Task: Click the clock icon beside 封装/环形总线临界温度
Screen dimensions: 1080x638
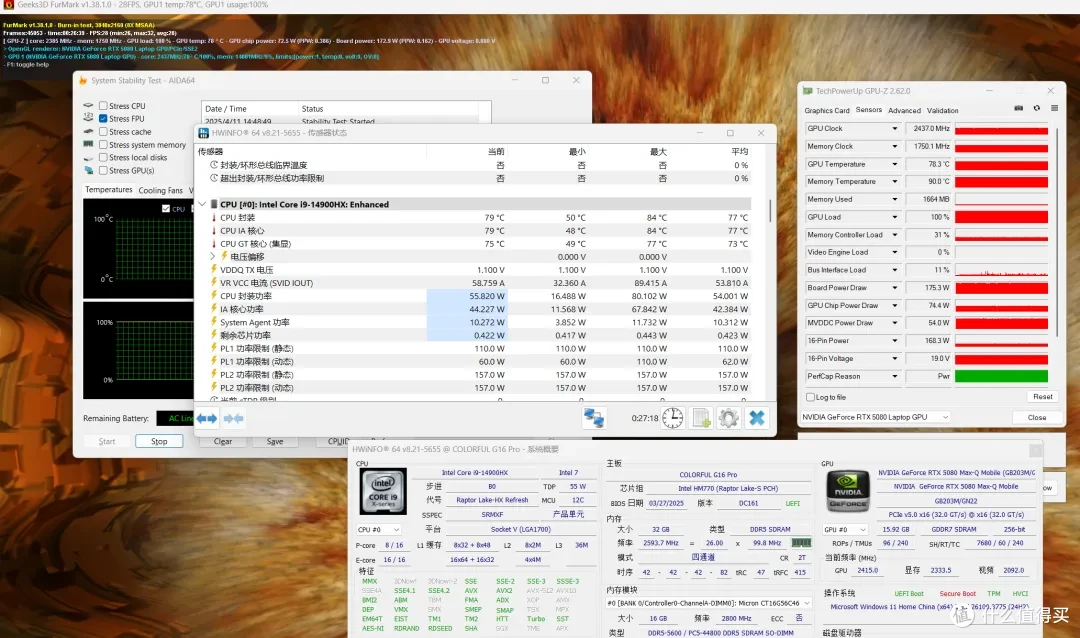Action: [x=214, y=165]
